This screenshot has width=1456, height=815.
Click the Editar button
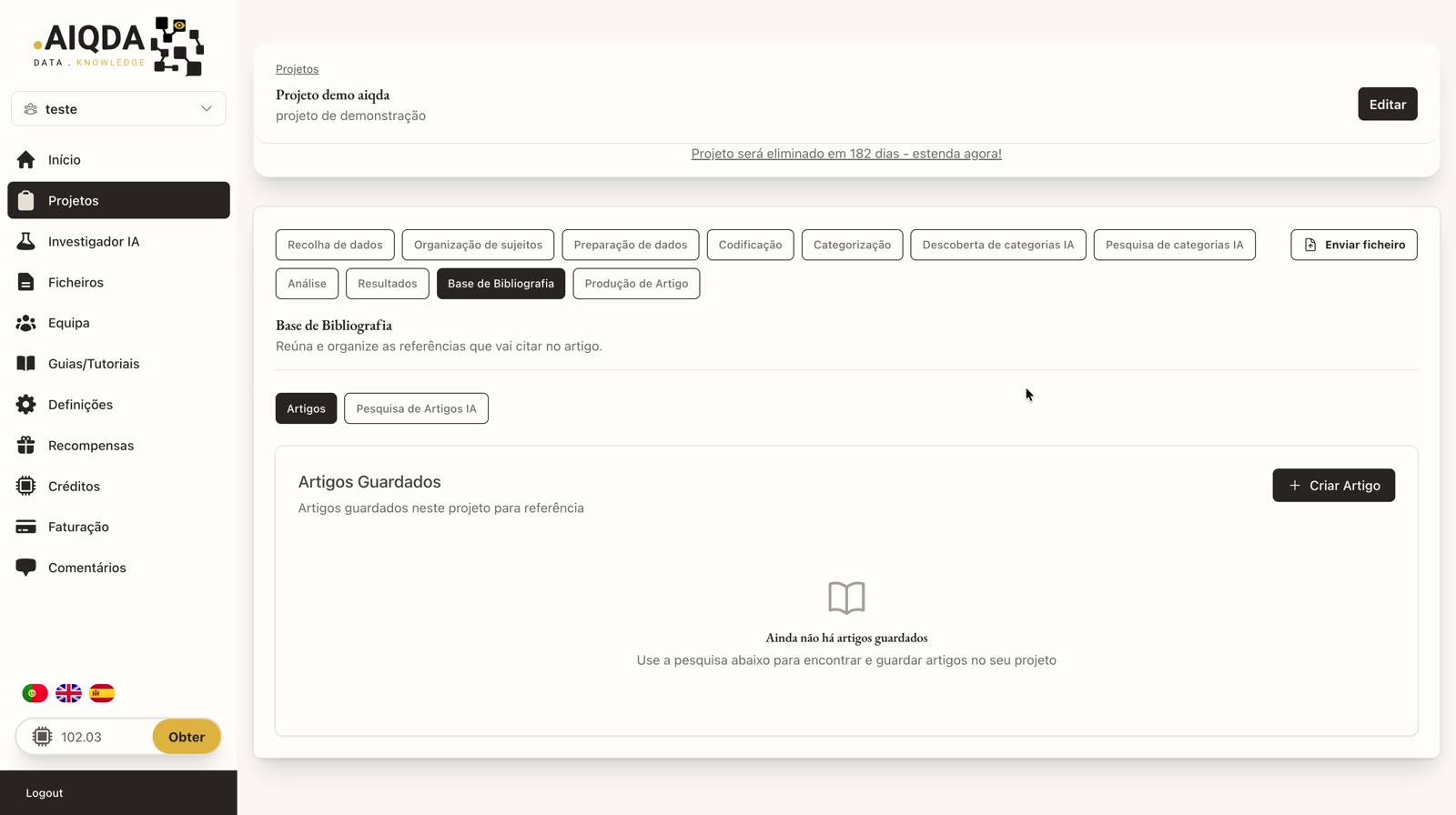pyautogui.click(x=1387, y=104)
